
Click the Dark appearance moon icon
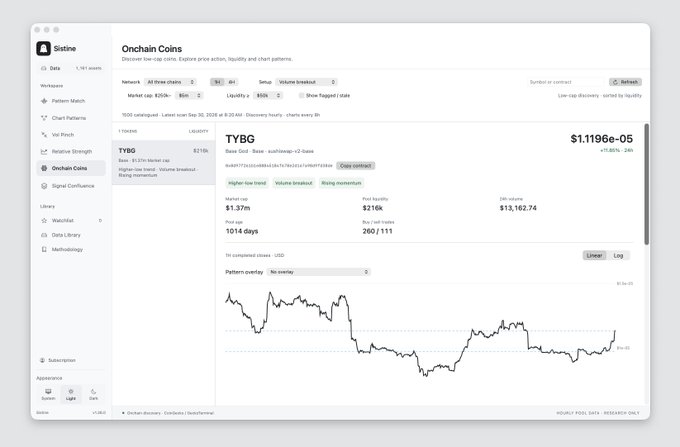coord(93,392)
